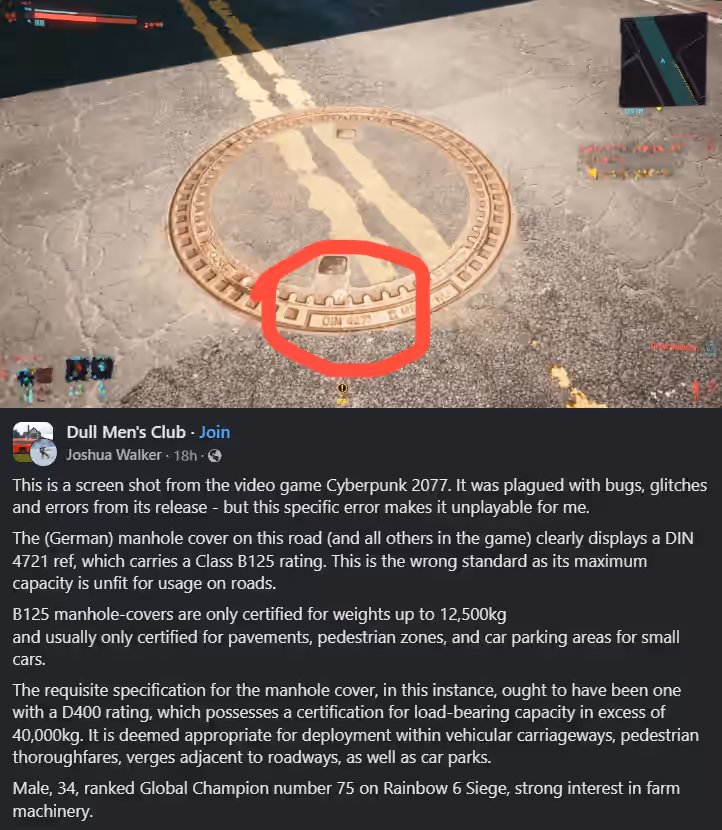The image size is (722, 830).
Task: Click the globe public-privacy icon
Action: (x=214, y=456)
